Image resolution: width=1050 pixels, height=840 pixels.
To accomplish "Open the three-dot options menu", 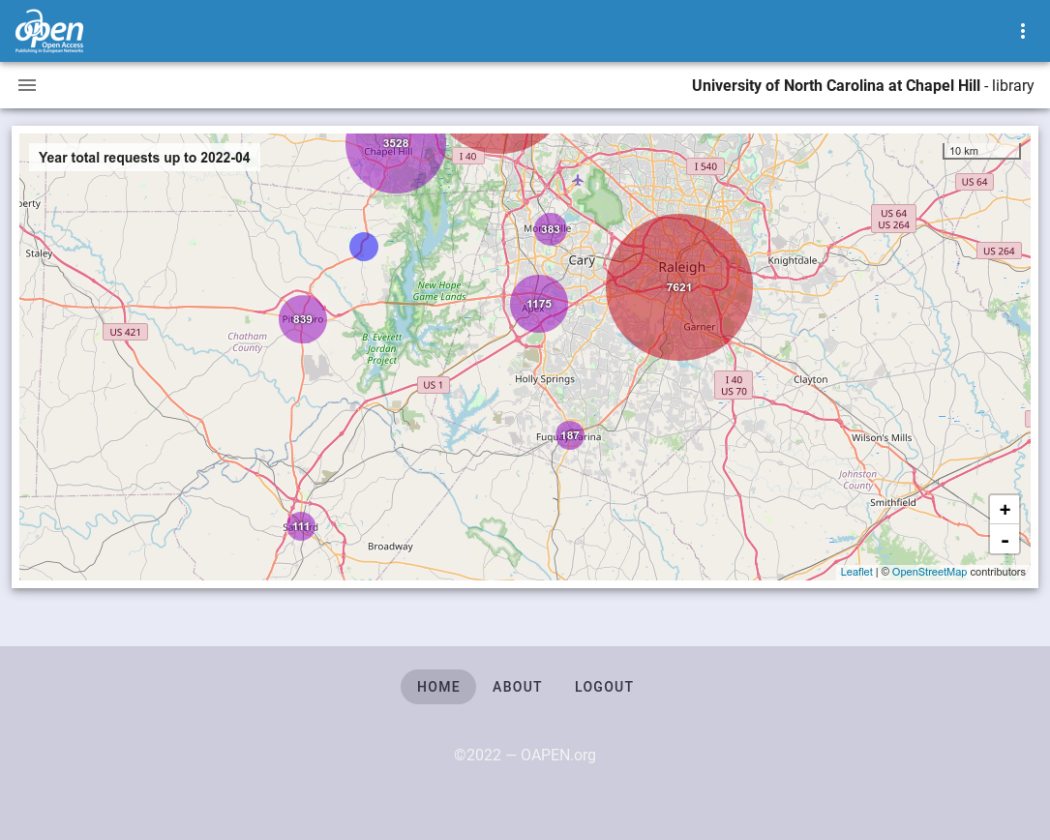I will (x=1022, y=31).
